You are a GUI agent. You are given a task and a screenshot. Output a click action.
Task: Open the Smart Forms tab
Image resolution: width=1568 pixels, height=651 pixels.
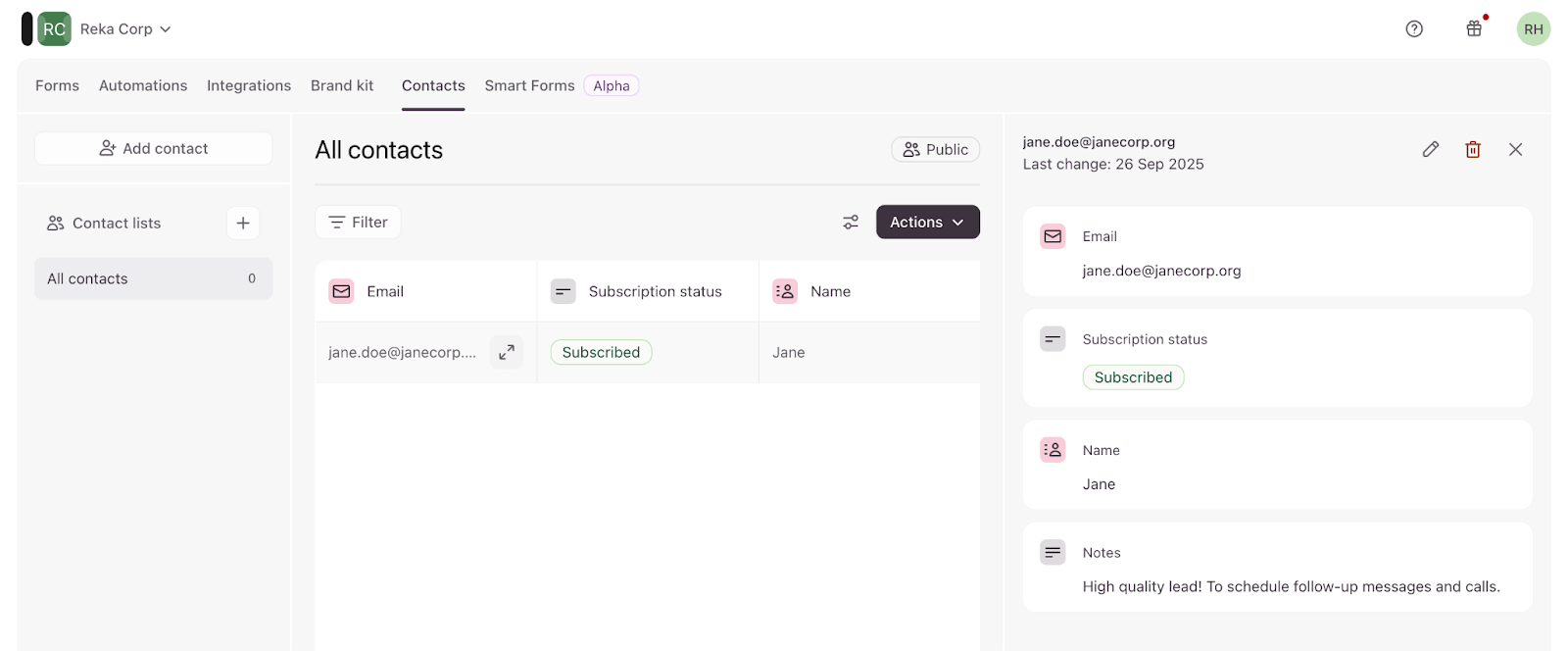point(529,86)
